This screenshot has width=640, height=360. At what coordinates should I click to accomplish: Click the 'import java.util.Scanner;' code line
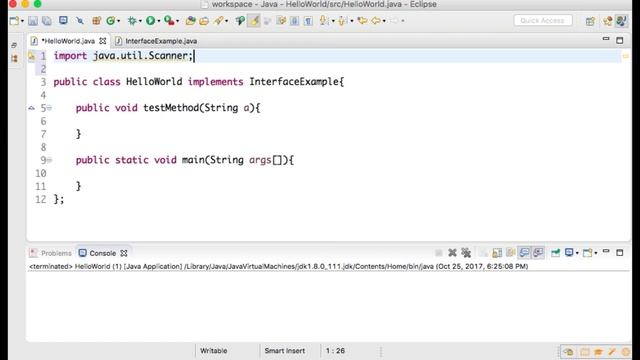coord(123,56)
